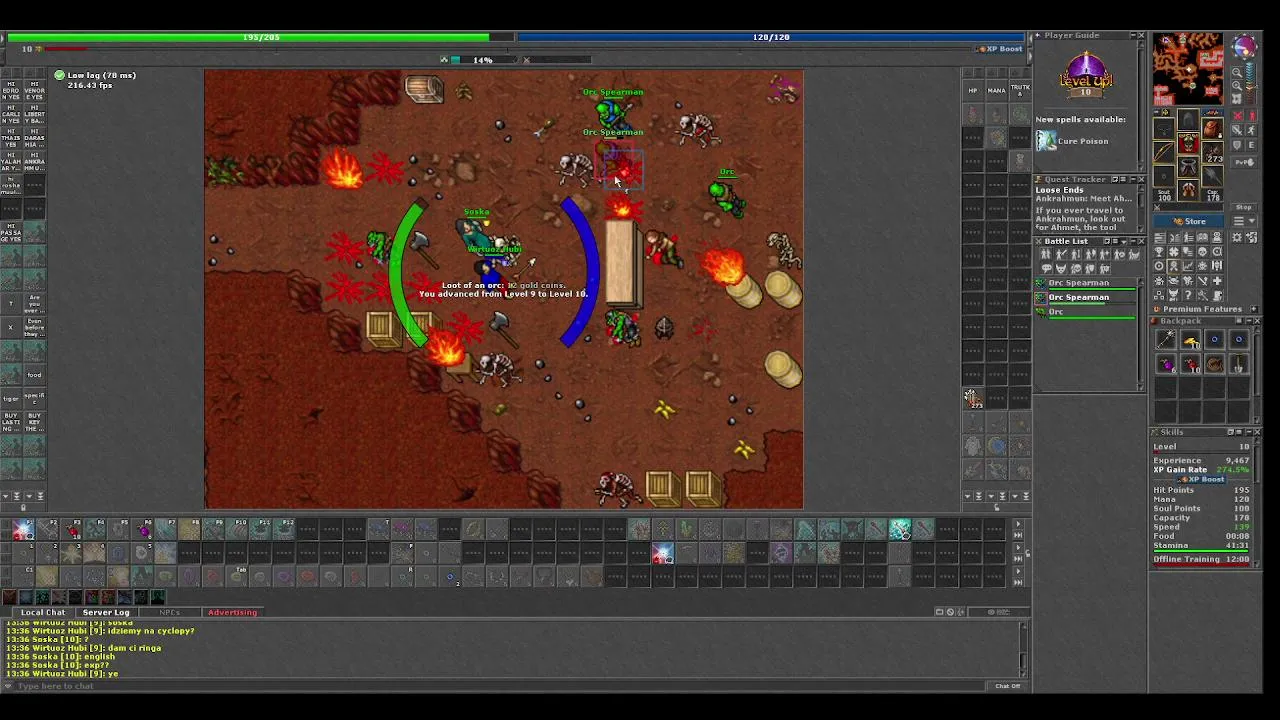Switch to Local Chat tab

coord(43,612)
